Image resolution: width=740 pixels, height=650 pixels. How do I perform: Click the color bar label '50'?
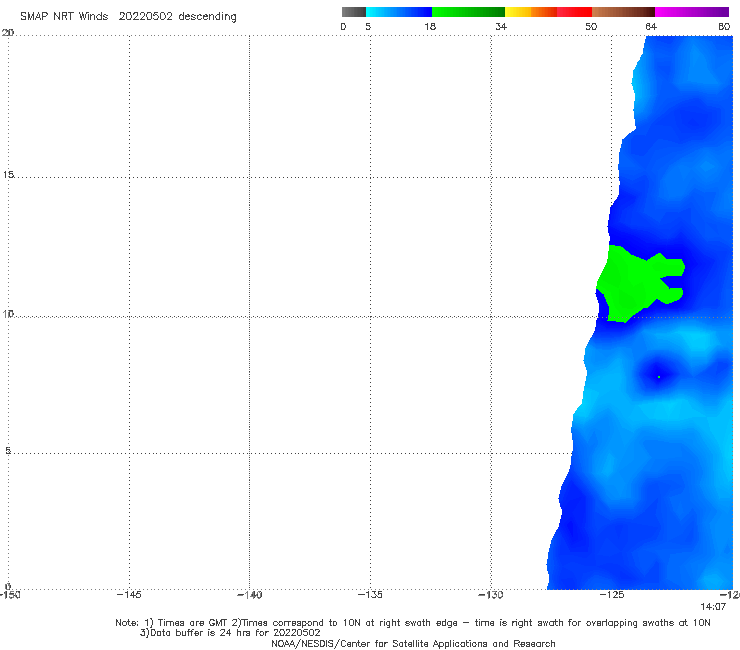(x=591, y=27)
